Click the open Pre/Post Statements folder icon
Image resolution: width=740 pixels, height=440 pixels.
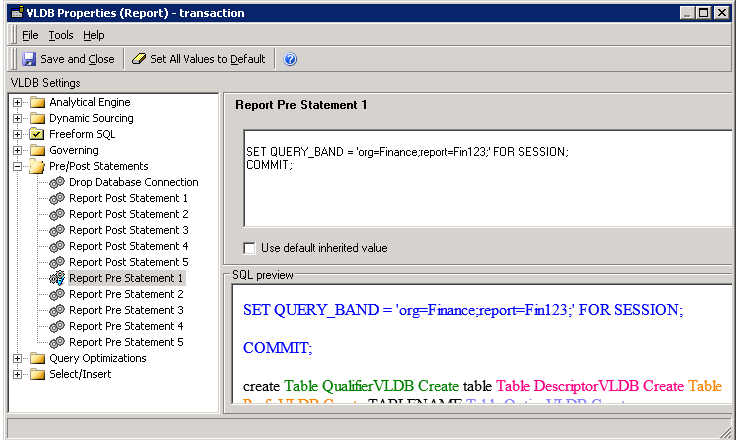[x=37, y=166]
